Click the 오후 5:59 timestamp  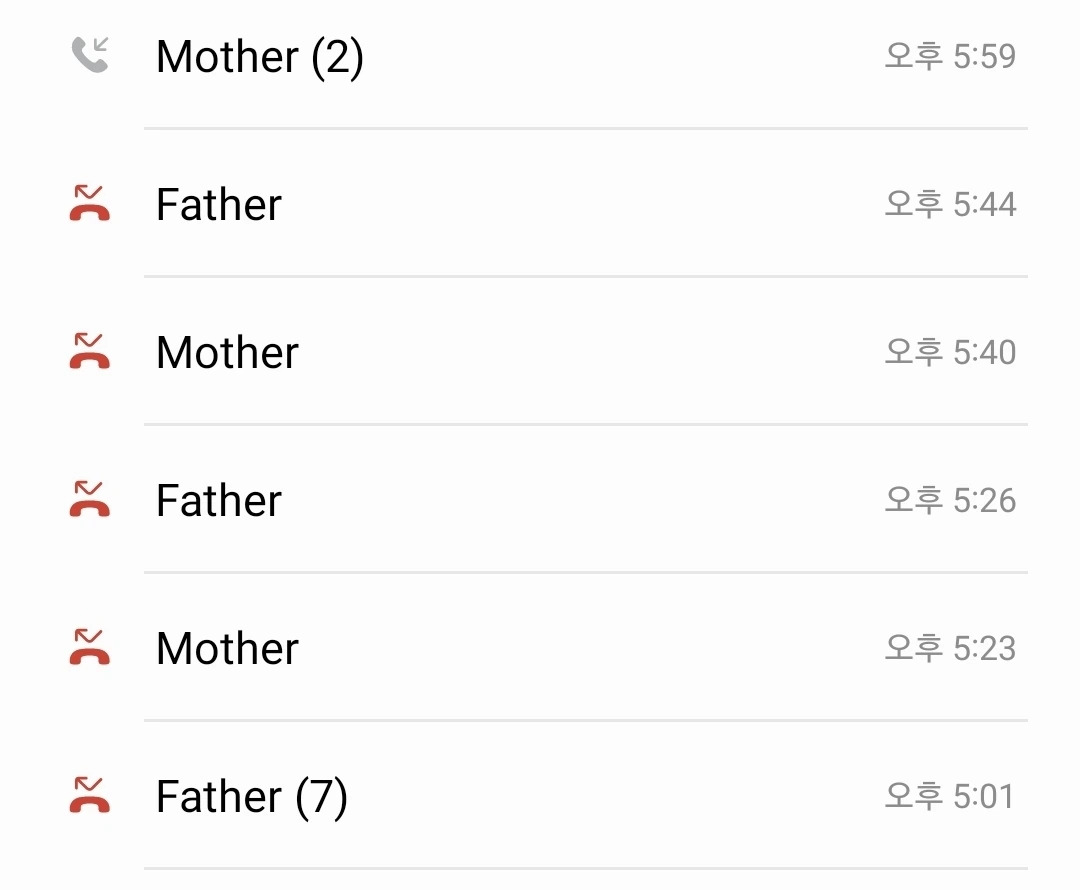coord(950,56)
